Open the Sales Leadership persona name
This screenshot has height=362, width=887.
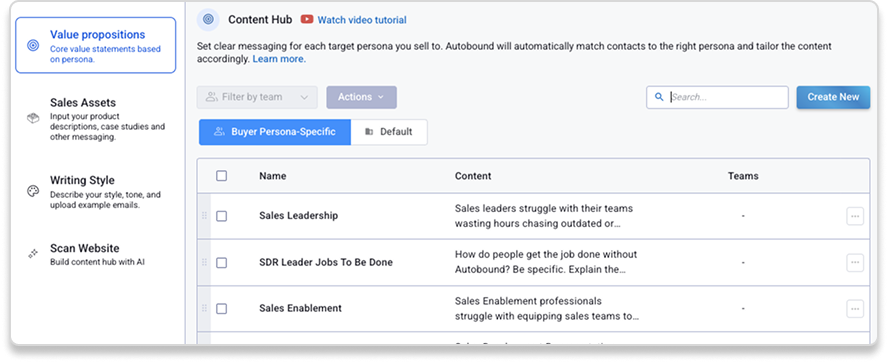click(x=299, y=216)
